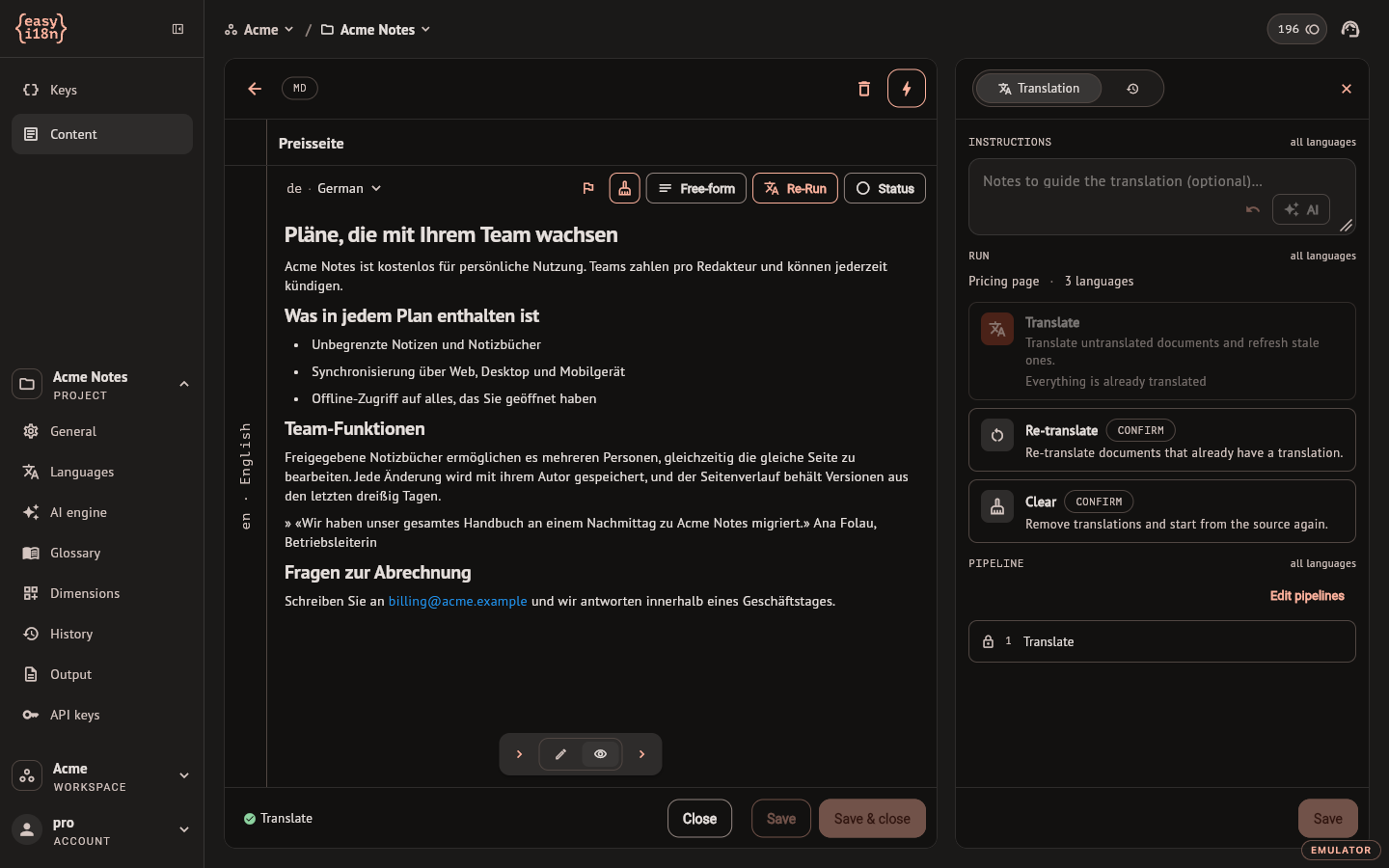Open the history tab clock icon
This screenshot has height=868, width=1389.
point(1132,89)
